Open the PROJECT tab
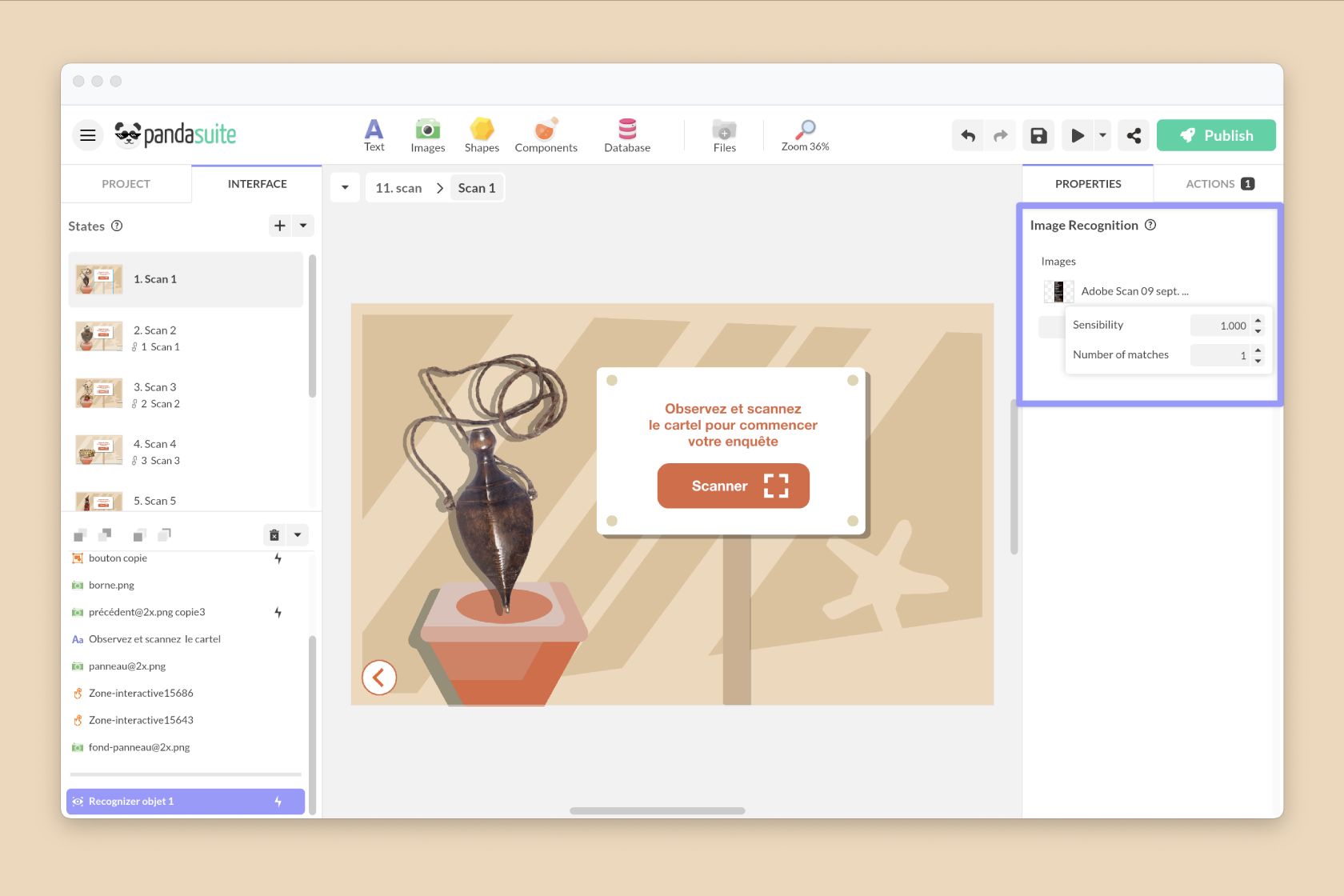Image resolution: width=1344 pixels, height=896 pixels. click(x=126, y=183)
